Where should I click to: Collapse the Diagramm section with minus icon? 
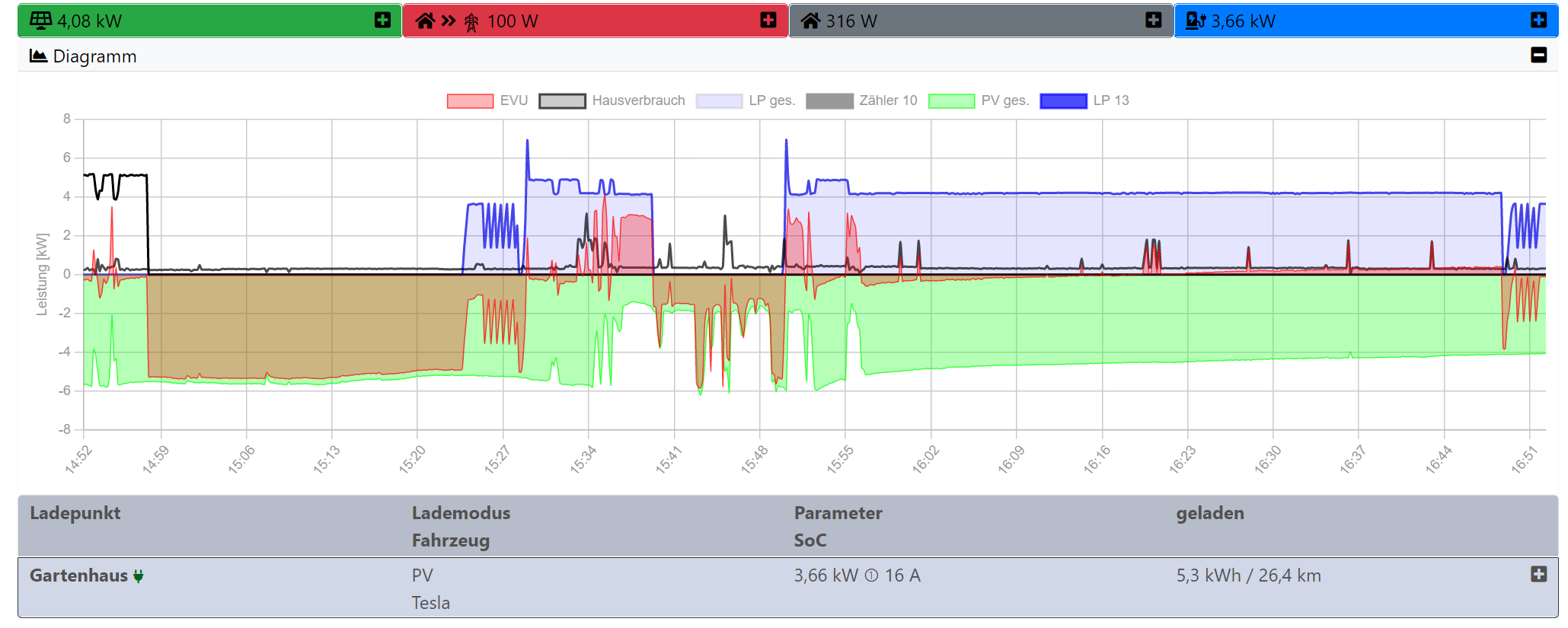(1538, 55)
